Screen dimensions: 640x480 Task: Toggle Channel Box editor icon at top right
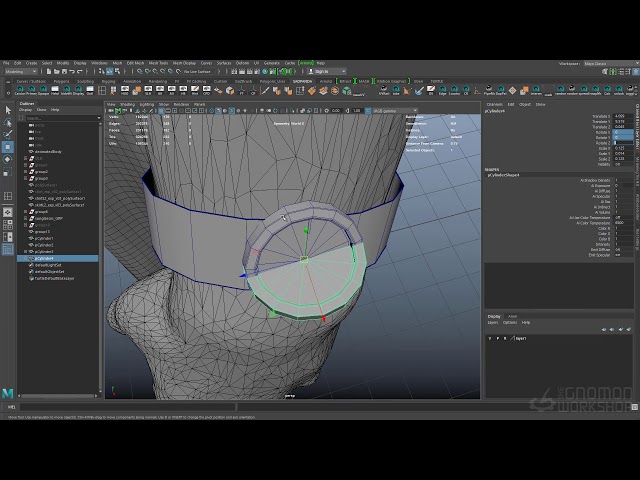[x=636, y=71]
